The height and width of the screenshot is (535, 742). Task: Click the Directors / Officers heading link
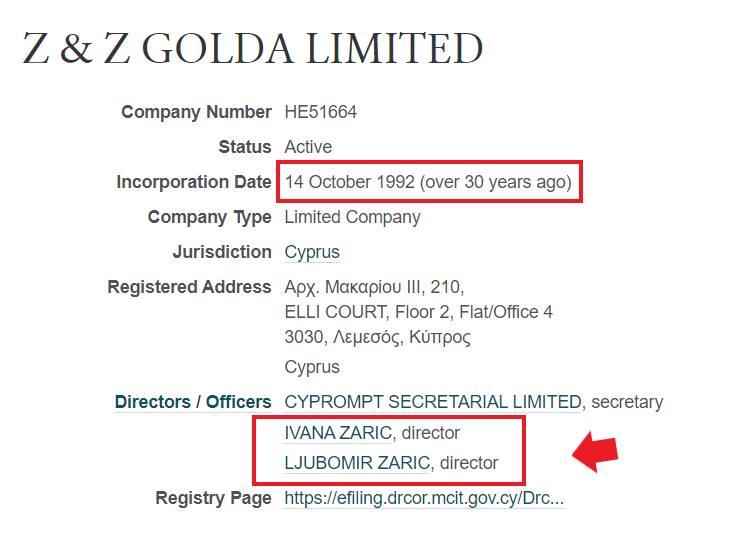pos(193,402)
